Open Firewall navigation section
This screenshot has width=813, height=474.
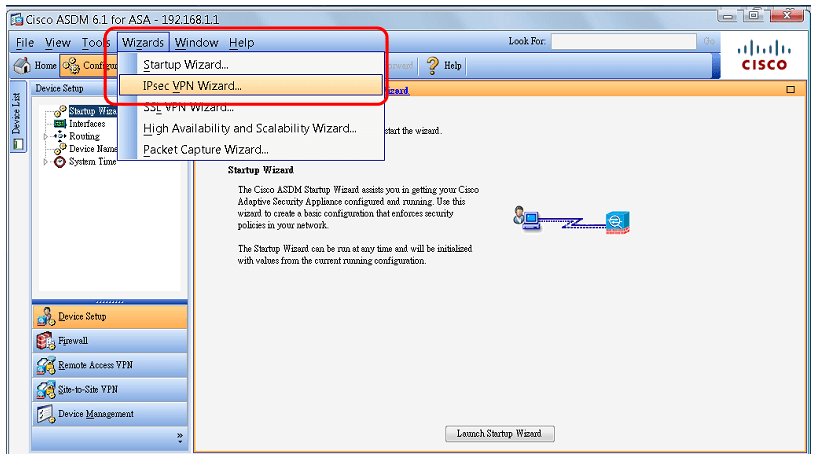[x=110, y=341]
